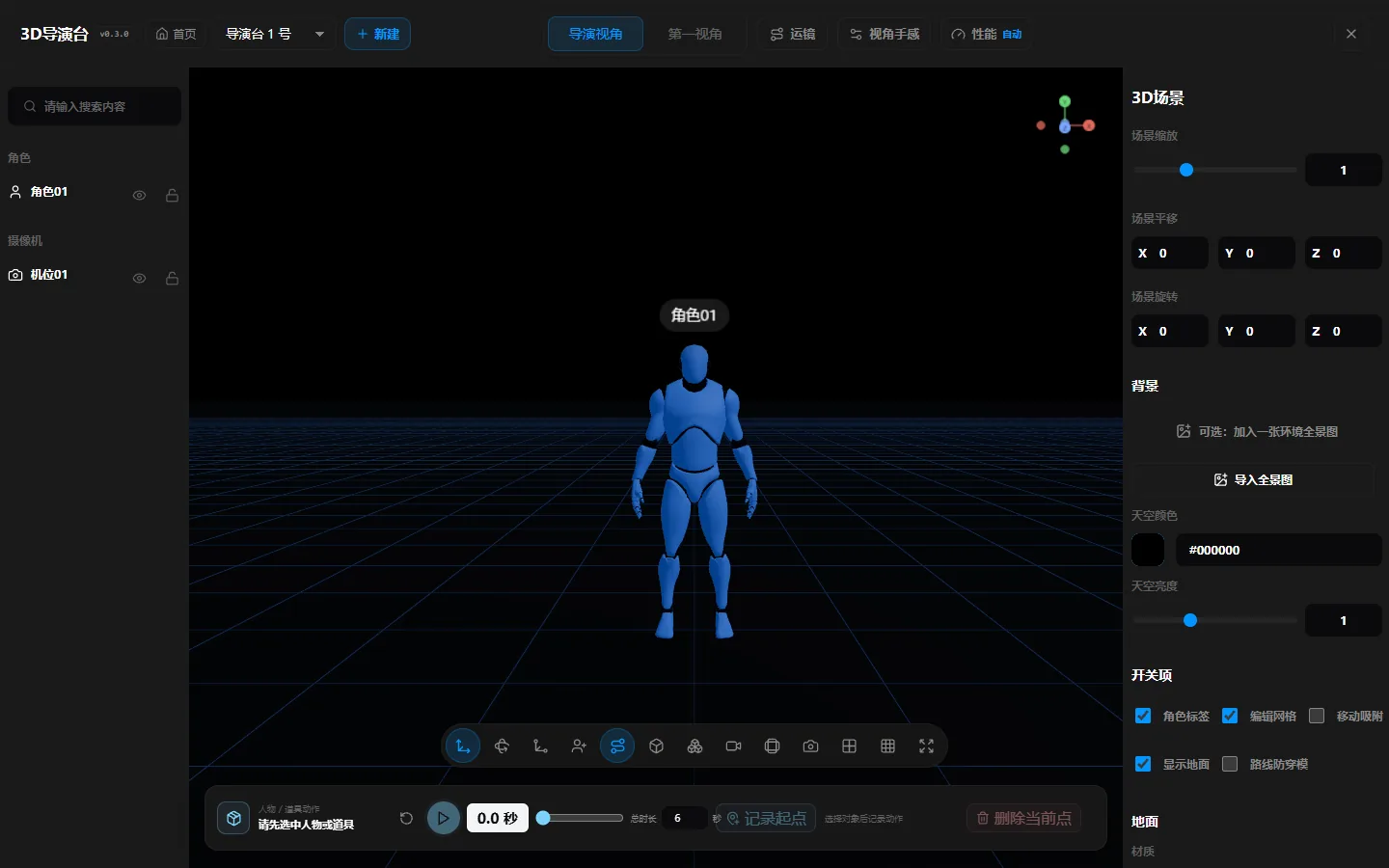
Task: Click the 场景缩放 slider handle
Action: tap(1186, 170)
